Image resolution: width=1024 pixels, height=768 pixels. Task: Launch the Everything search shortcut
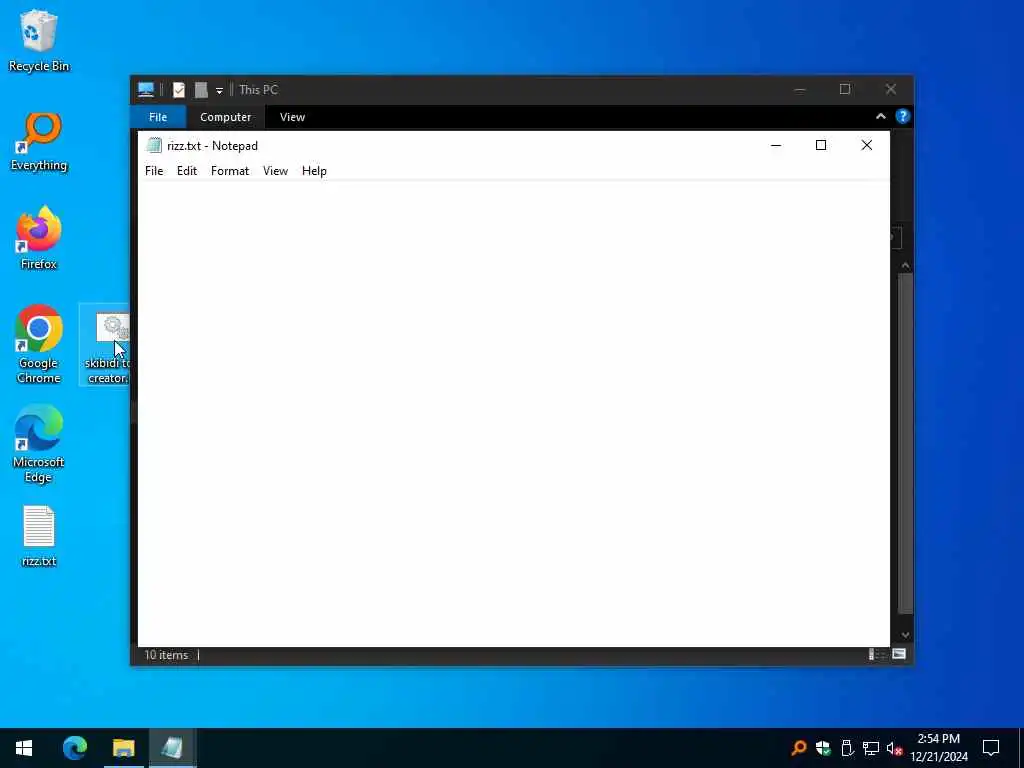tap(39, 141)
